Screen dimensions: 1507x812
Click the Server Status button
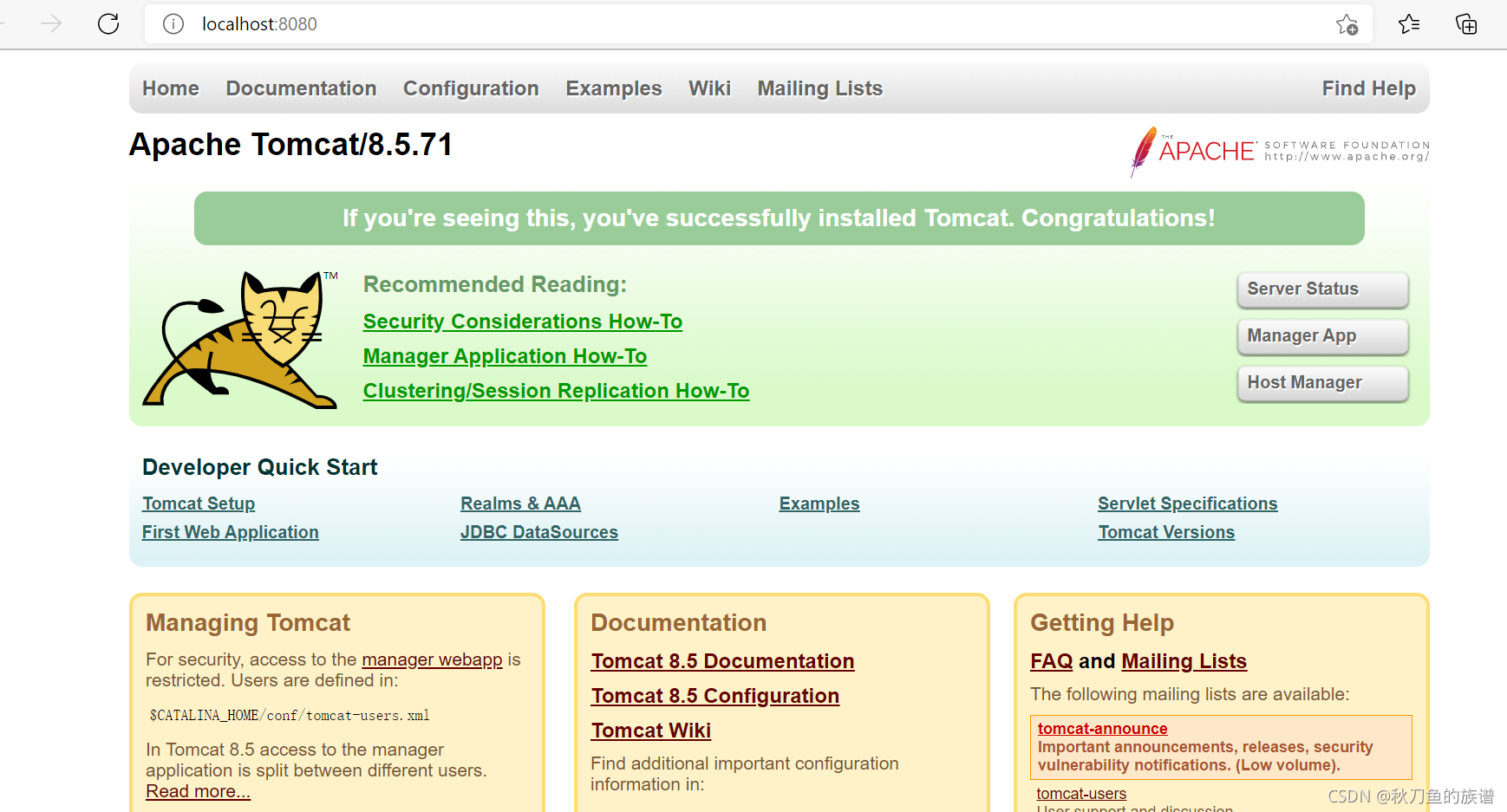pos(1322,289)
